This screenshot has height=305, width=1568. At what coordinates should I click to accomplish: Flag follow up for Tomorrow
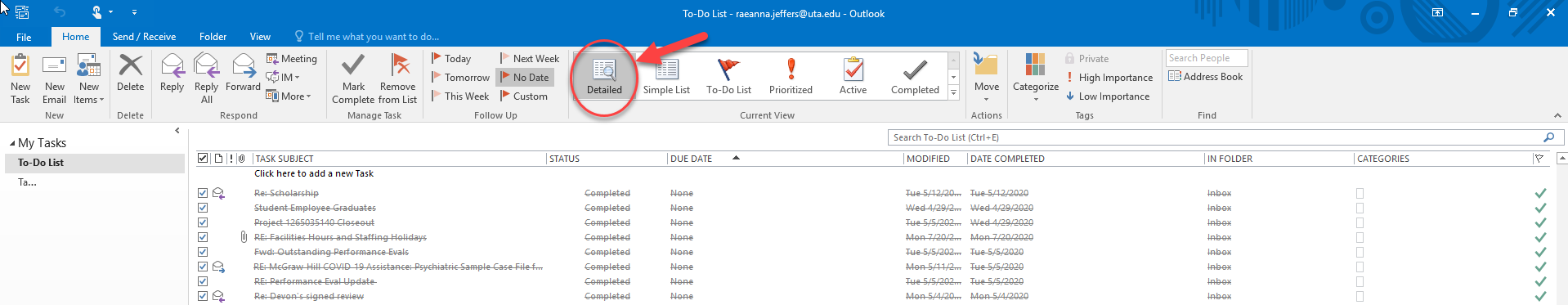(x=460, y=78)
